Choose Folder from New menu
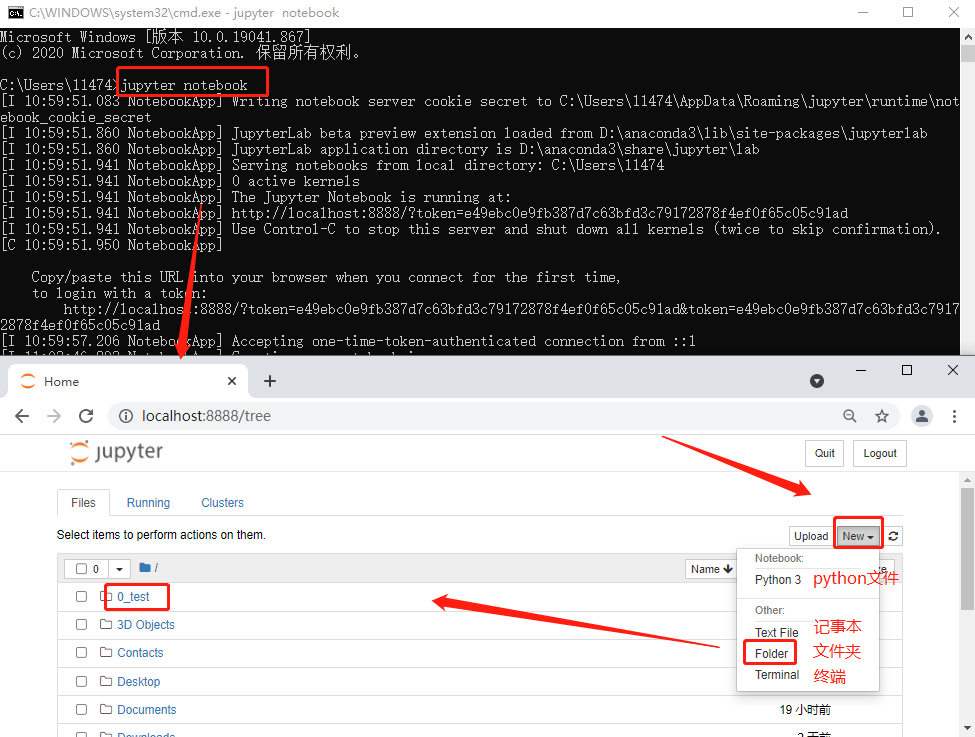This screenshot has height=737, width=975. point(771,654)
